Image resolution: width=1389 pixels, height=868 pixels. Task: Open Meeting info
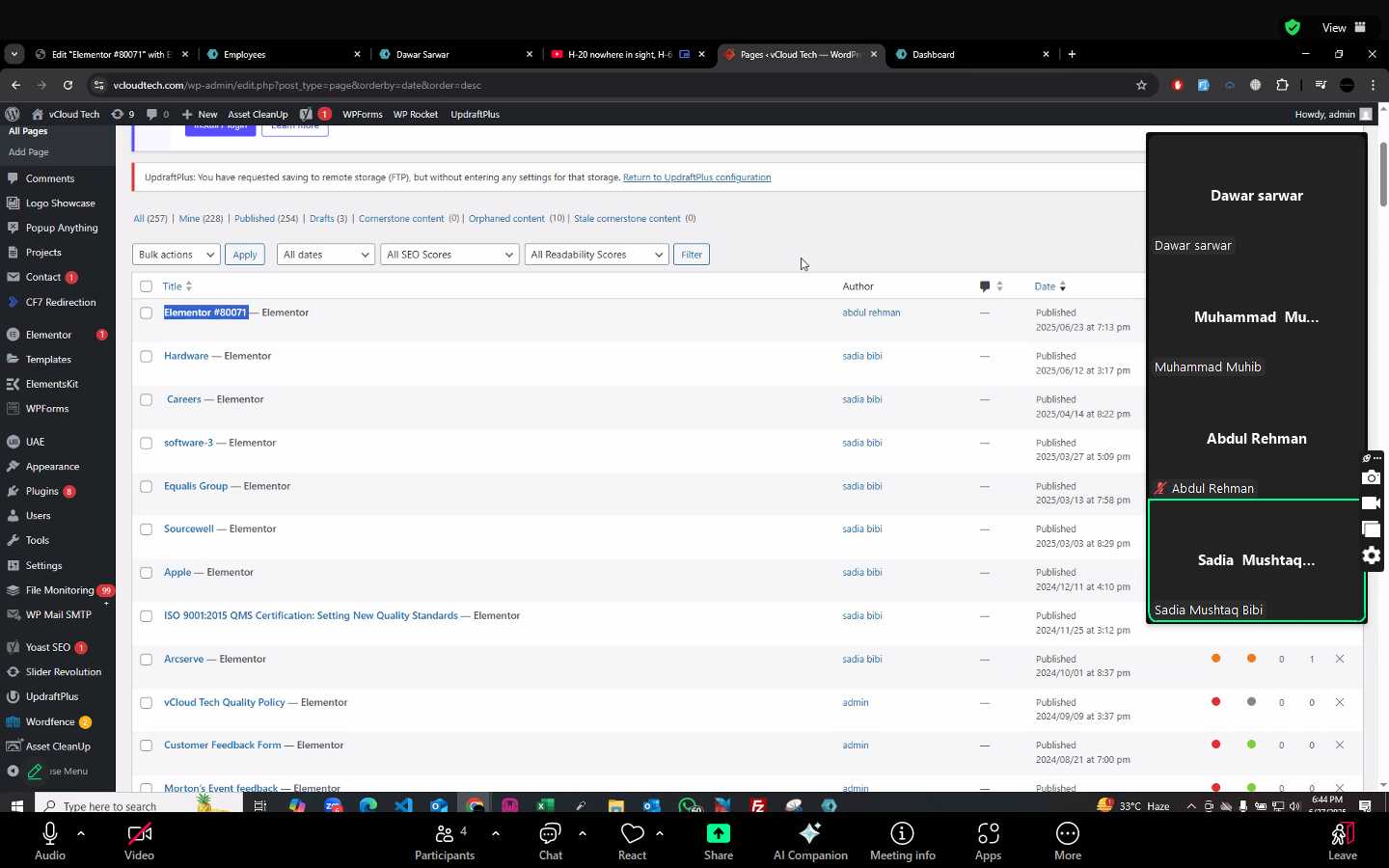902,841
